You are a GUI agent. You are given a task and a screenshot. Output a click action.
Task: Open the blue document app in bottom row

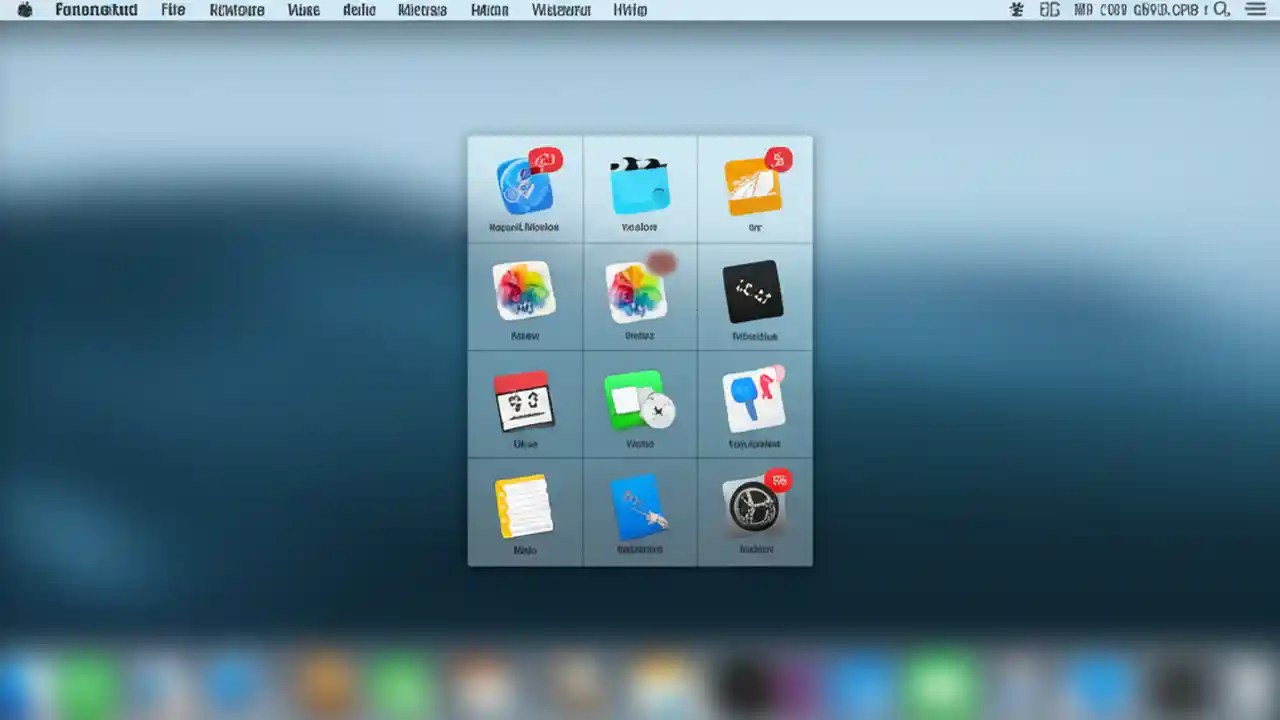click(x=640, y=508)
